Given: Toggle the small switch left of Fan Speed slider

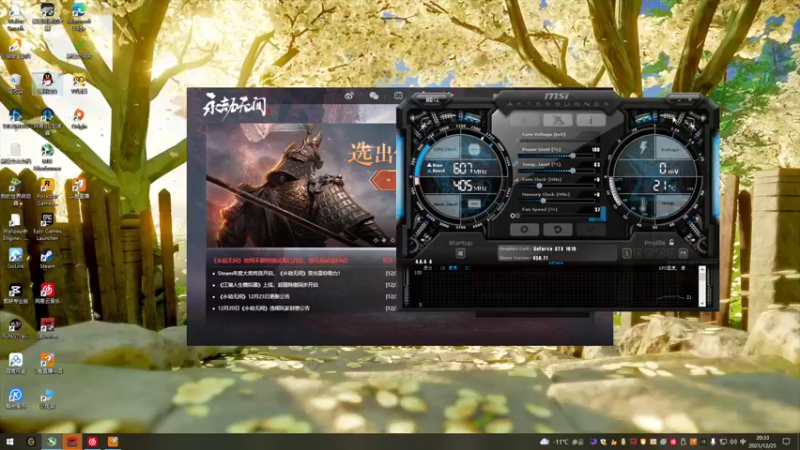Looking at the screenshot, I should 515,216.
